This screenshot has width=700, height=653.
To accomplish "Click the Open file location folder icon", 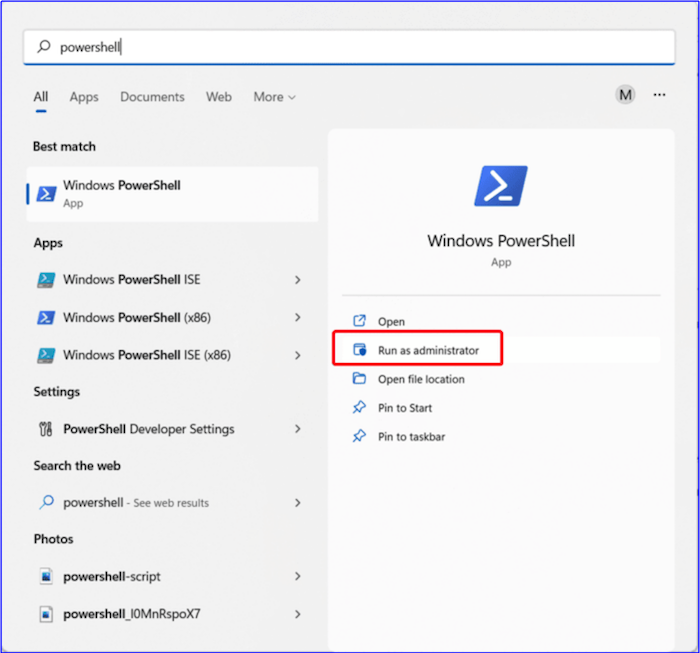I will pos(360,379).
